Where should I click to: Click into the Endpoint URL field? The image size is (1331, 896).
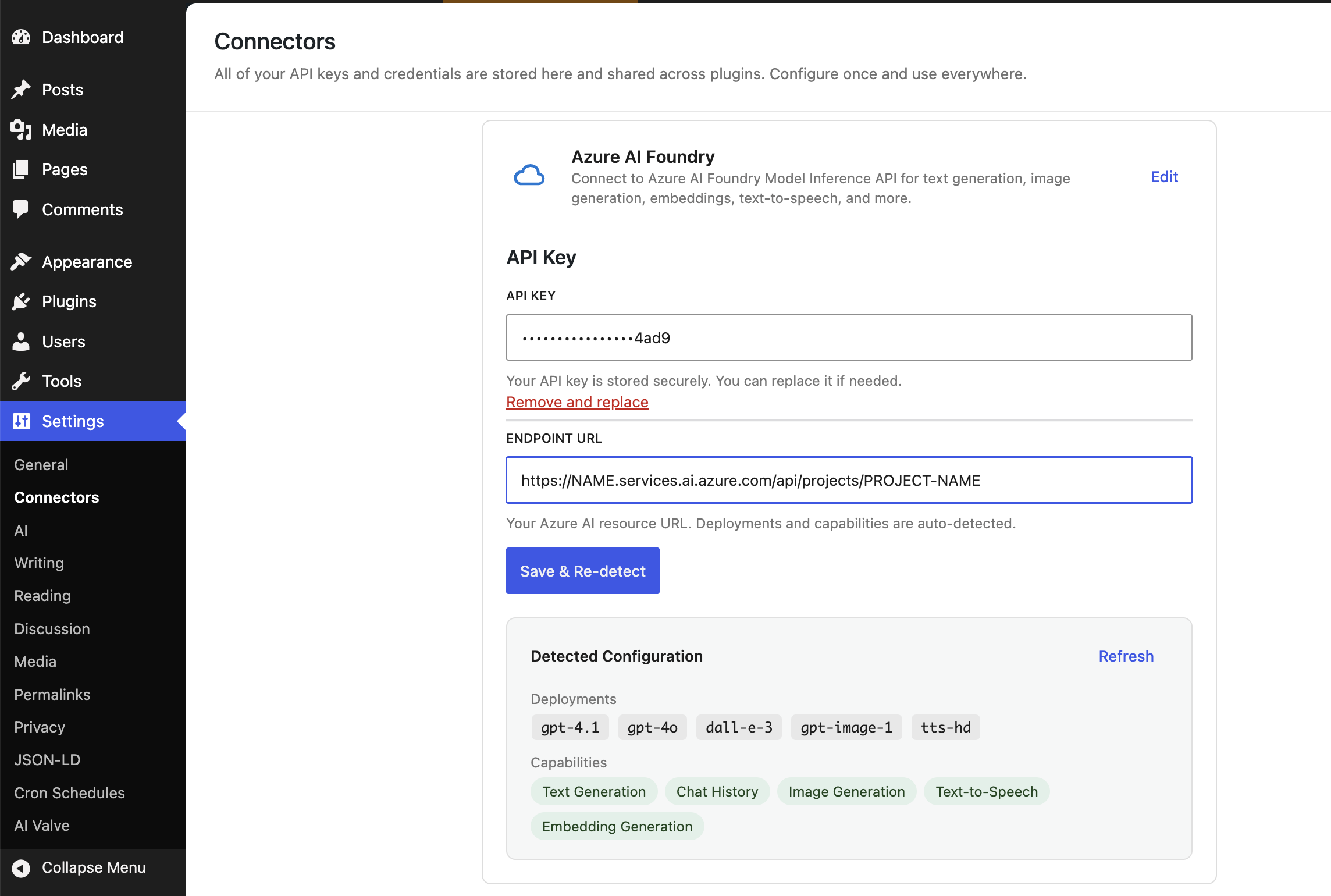pos(849,480)
